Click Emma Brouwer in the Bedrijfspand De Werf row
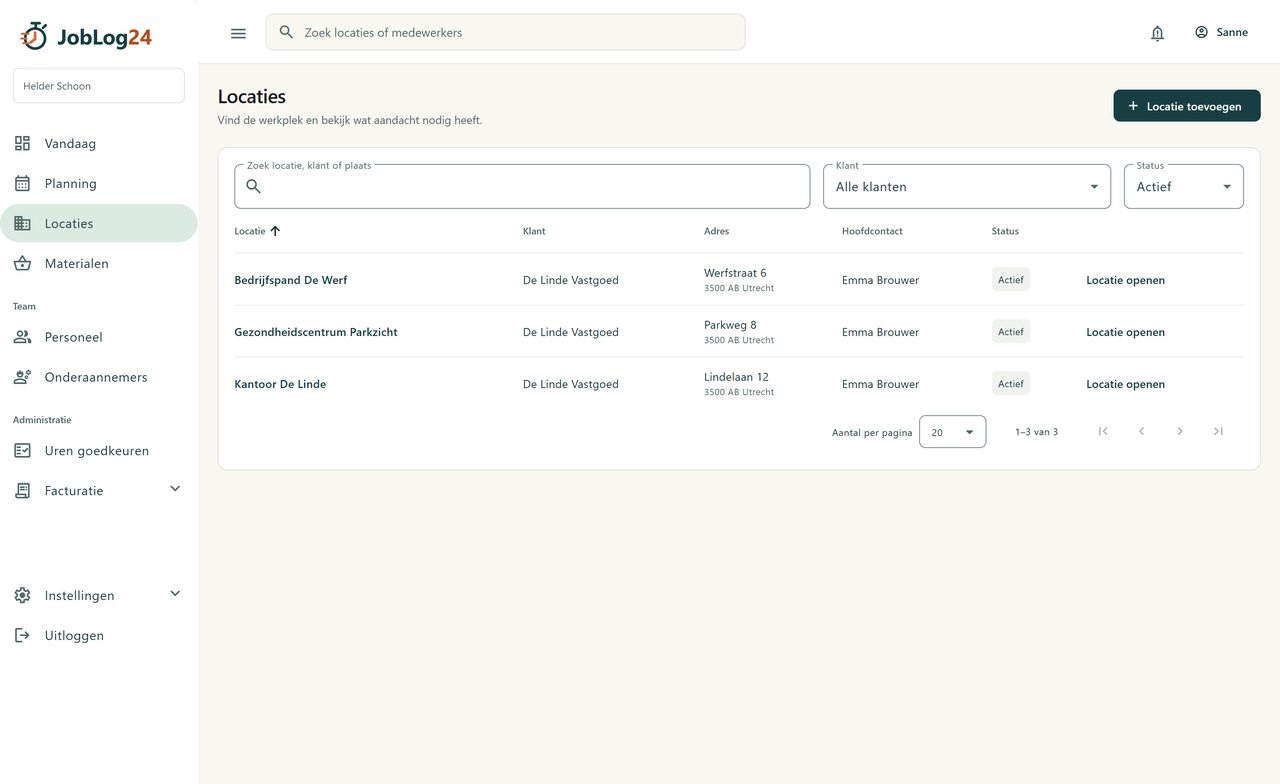 [880, 280]
